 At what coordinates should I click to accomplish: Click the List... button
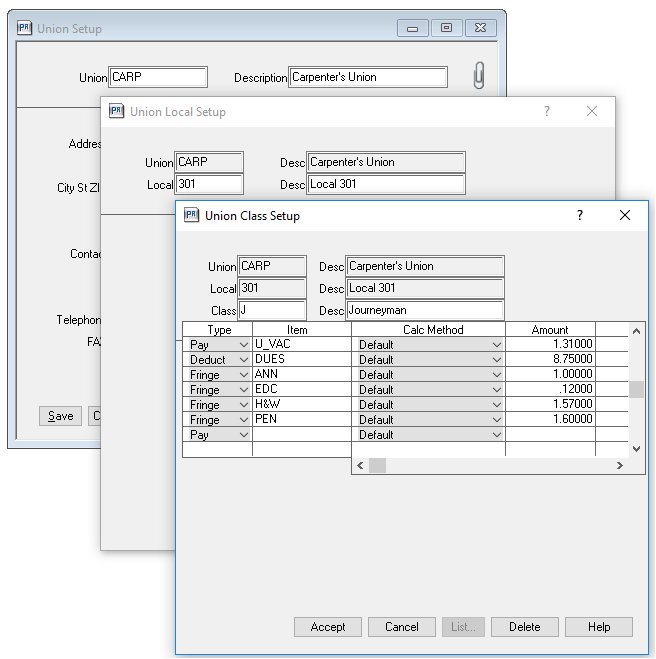[x=463, y=627]
